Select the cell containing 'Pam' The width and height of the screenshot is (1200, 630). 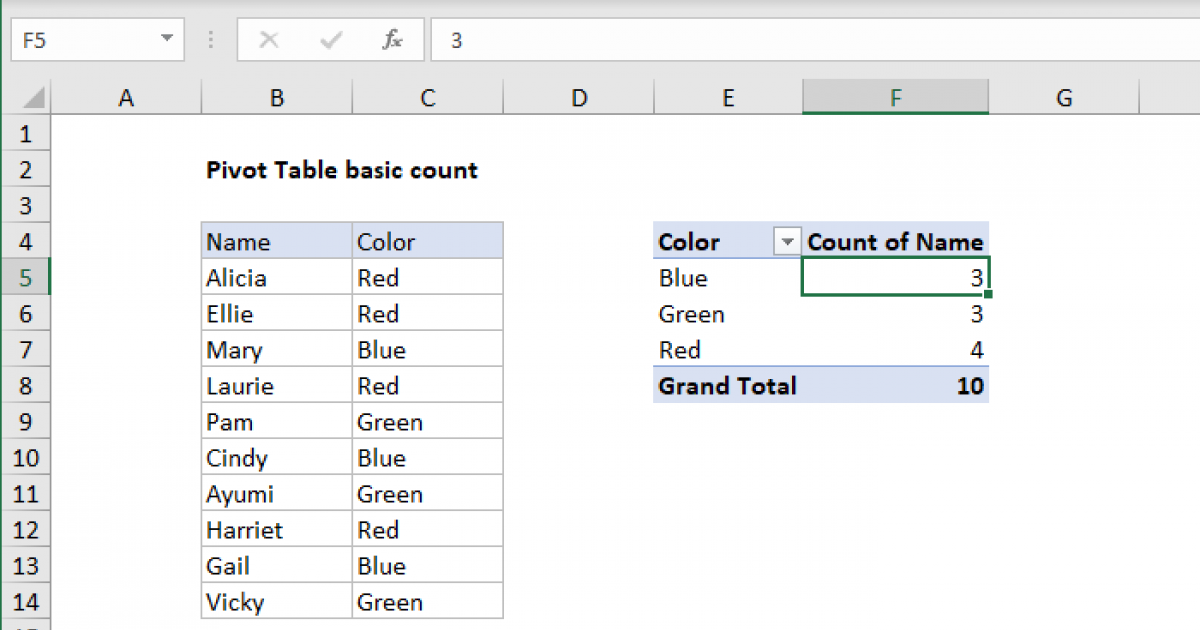(x=277, y=422)
